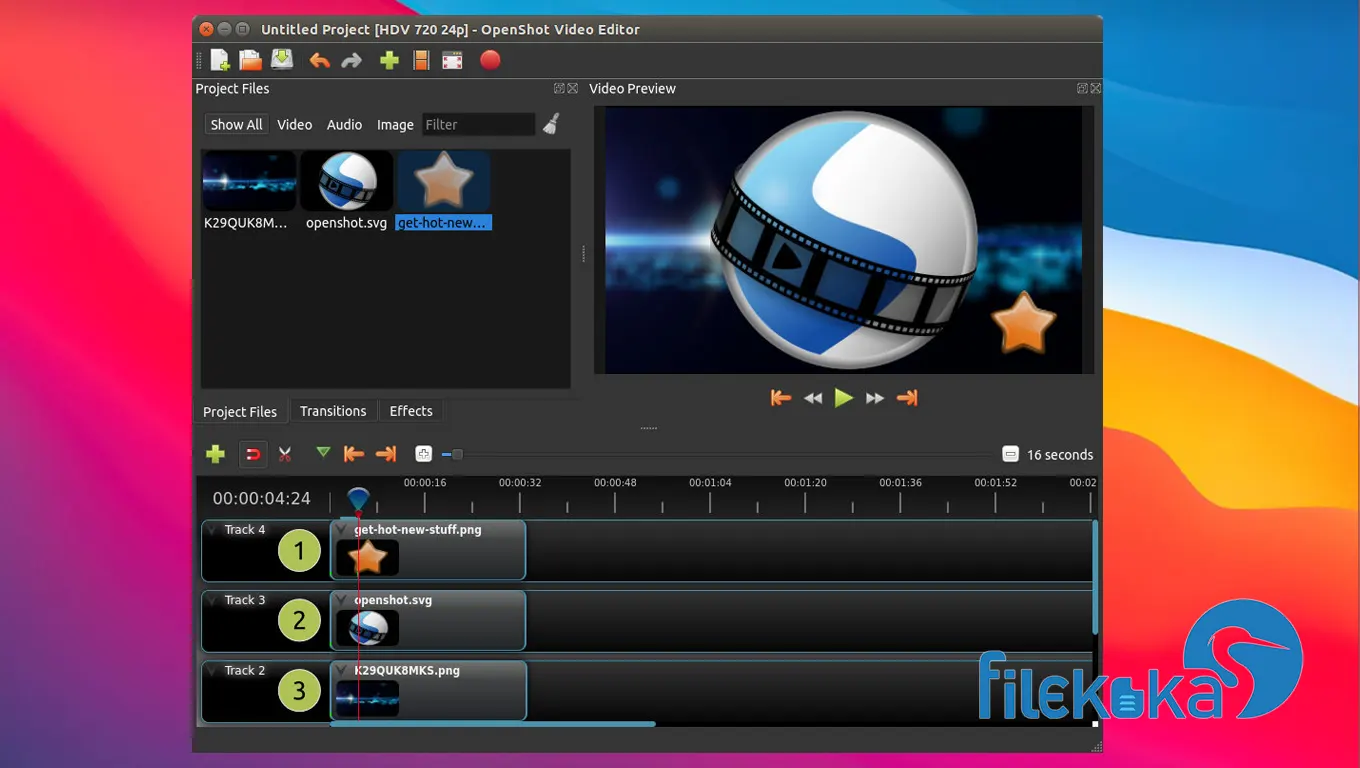Viewport: 1360px width, 768px height.
Task: Click the timeline horizontal scrollbar
Action: (493, 724)
